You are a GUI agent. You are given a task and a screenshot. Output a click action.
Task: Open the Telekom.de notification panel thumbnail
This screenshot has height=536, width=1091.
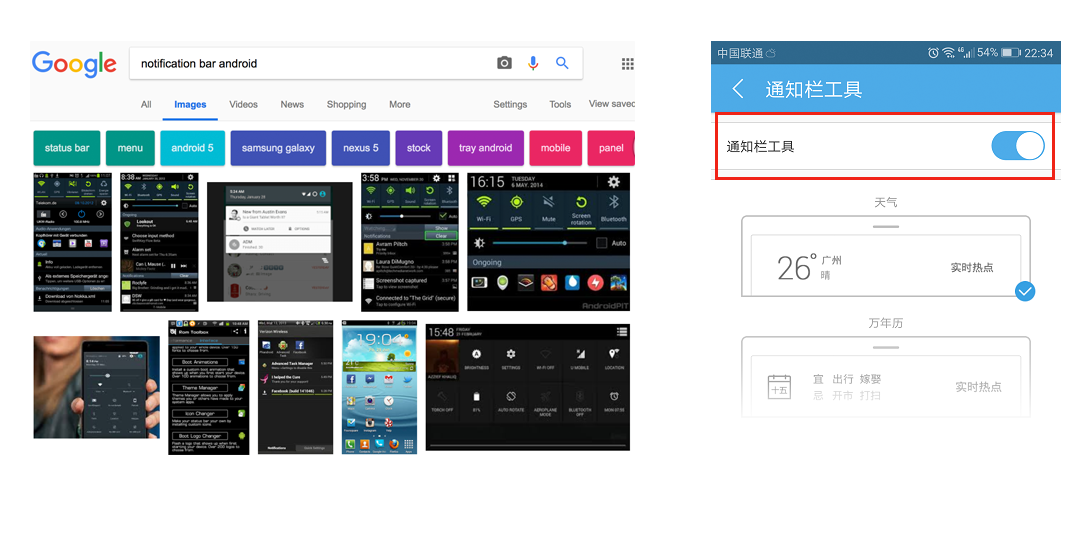[72, 242]
